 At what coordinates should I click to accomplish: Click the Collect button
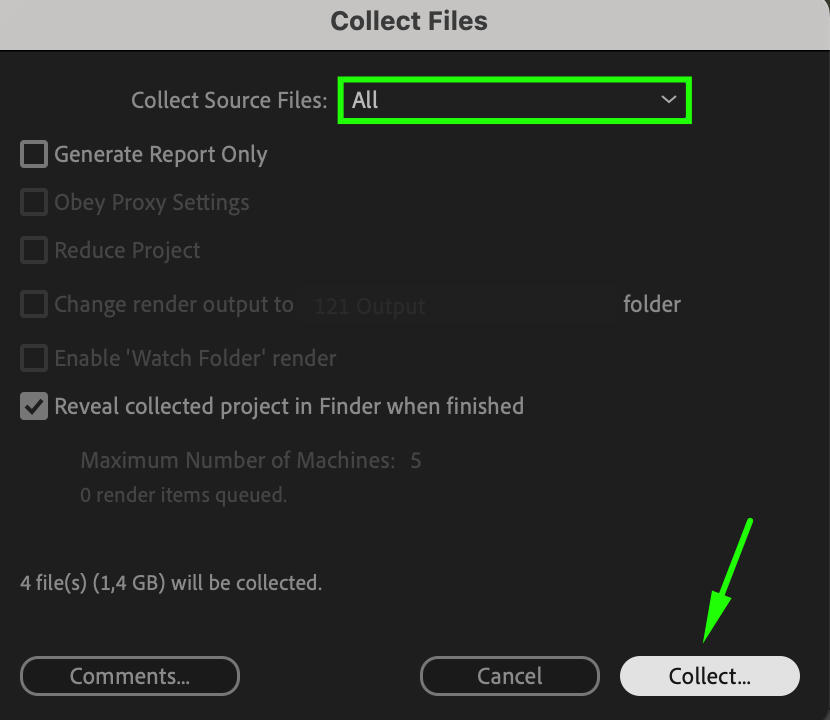point(710,676)
